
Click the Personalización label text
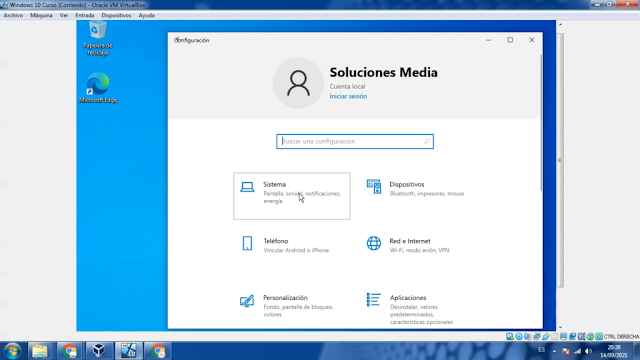[x=285, y=298]
